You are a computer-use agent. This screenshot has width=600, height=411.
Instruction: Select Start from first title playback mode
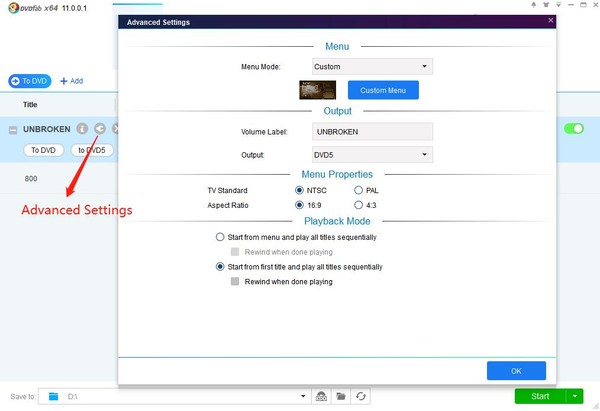tap(220, 267)
